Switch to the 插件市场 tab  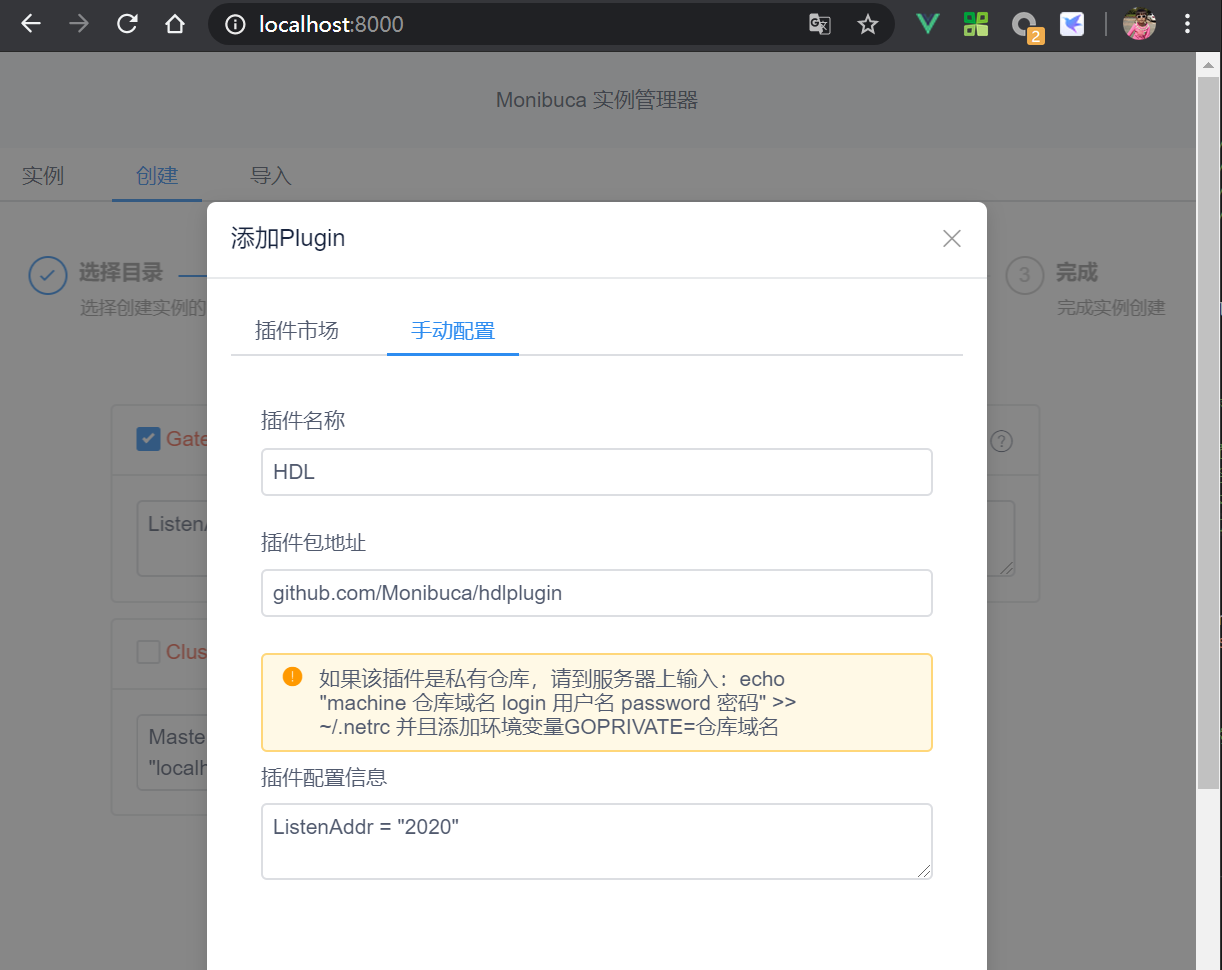pos(296,330)
